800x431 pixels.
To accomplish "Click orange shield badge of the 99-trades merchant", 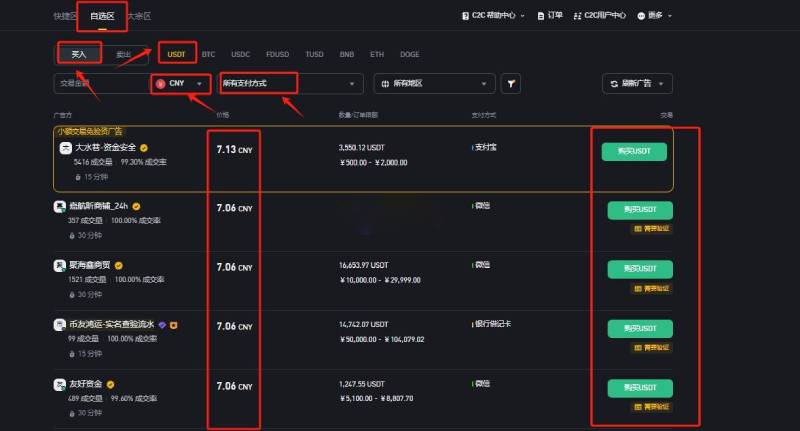I will [x=173, y=325].
